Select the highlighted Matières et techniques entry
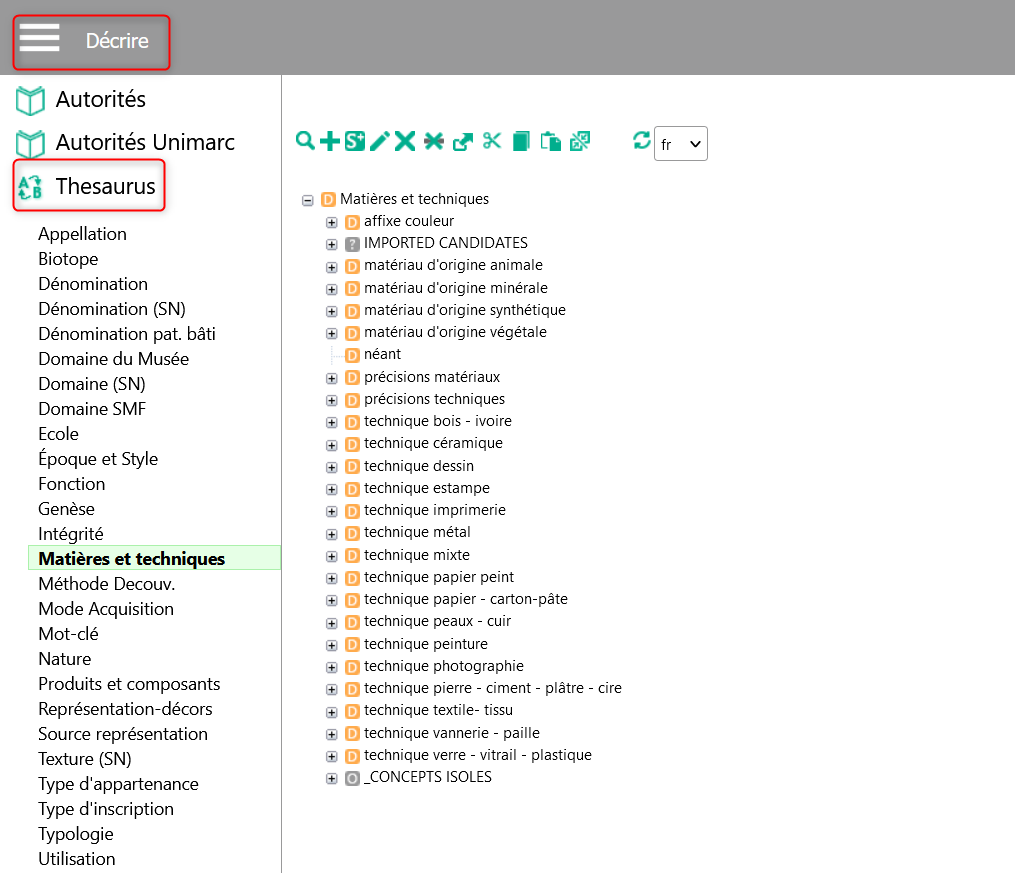Viewport: 1015px width, 873px height. point(155,558)
